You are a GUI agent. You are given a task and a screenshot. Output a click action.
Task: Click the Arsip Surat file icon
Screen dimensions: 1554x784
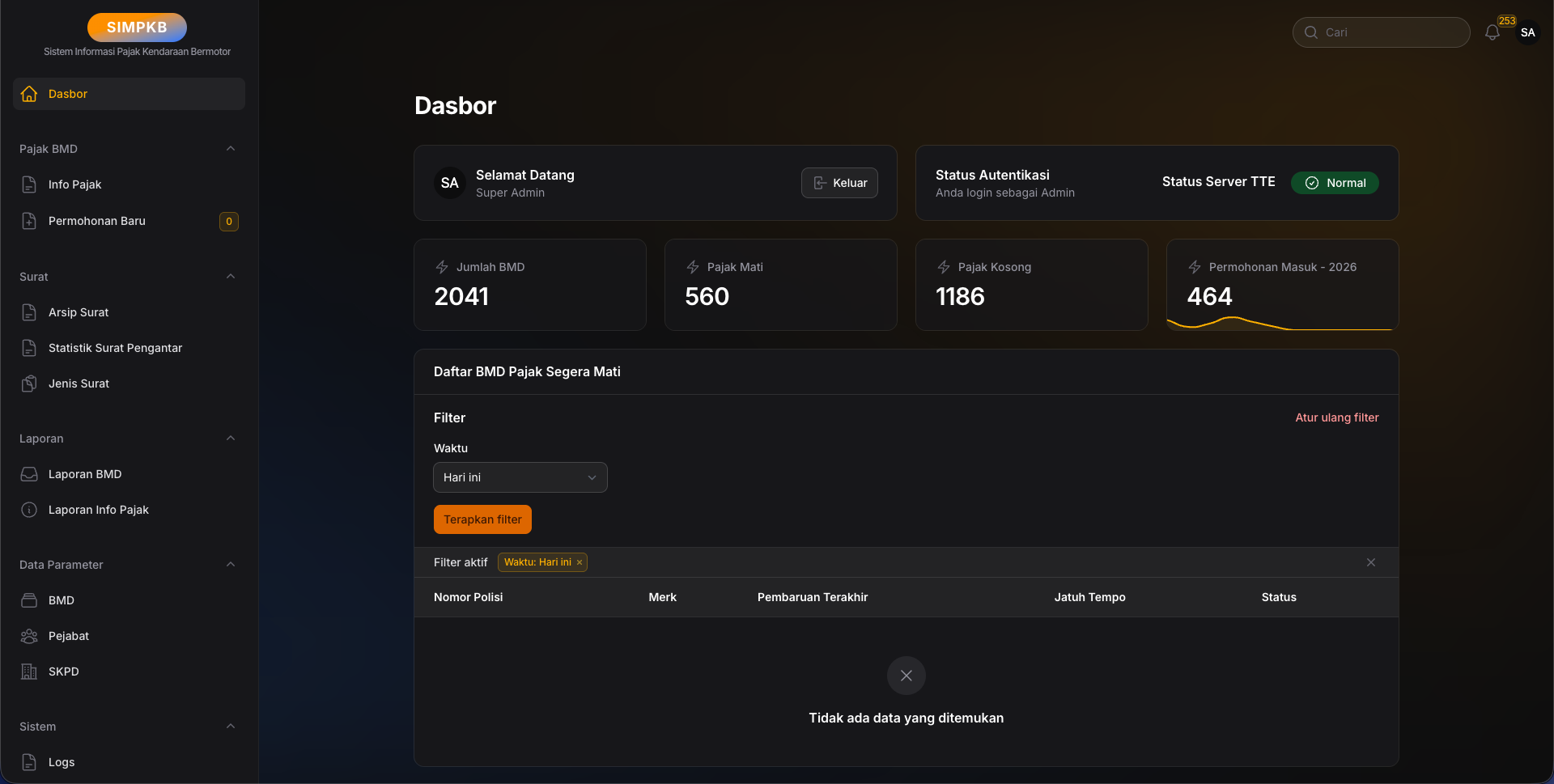coord(29,312)
